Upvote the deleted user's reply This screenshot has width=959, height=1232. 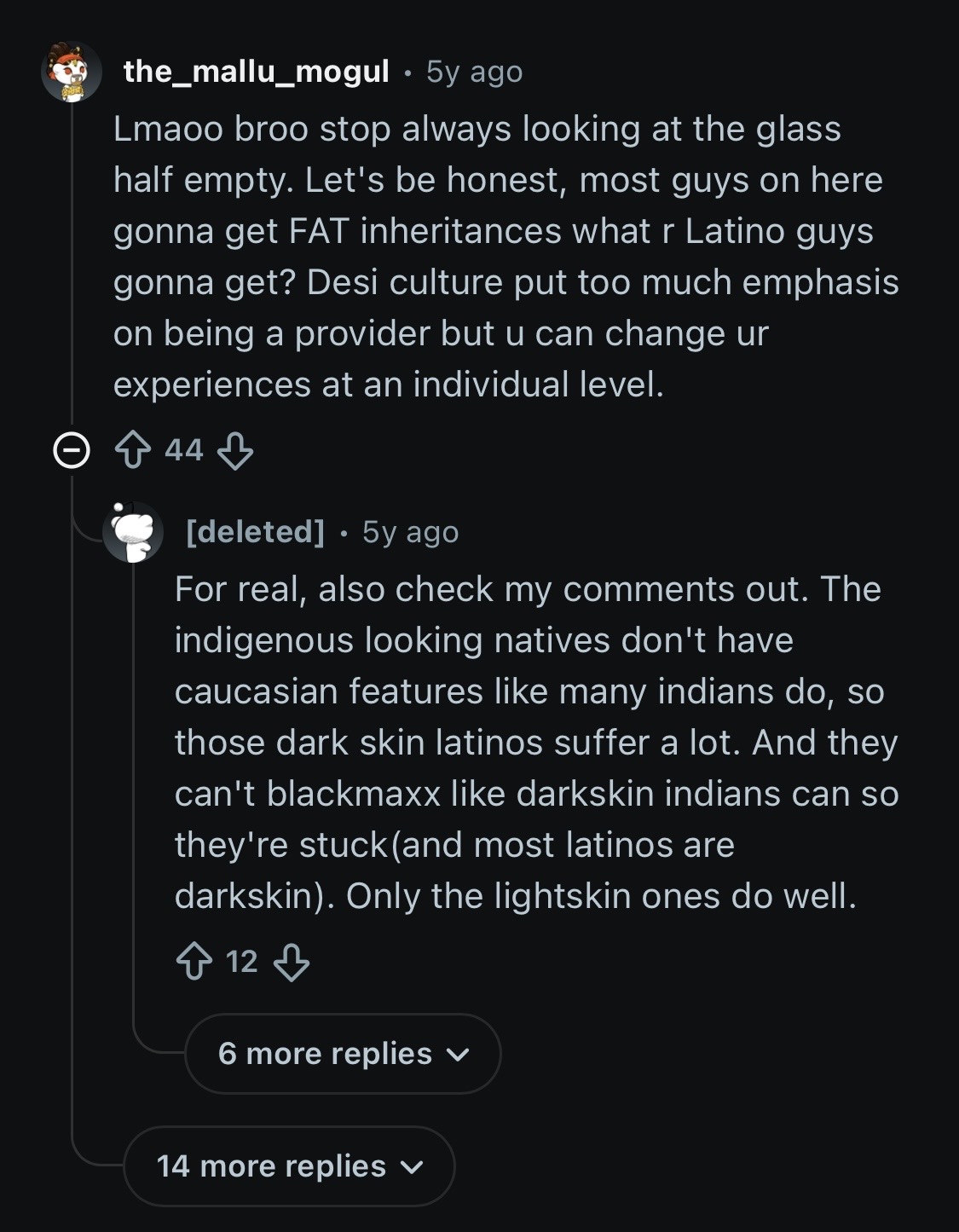[x=194, y=962]
